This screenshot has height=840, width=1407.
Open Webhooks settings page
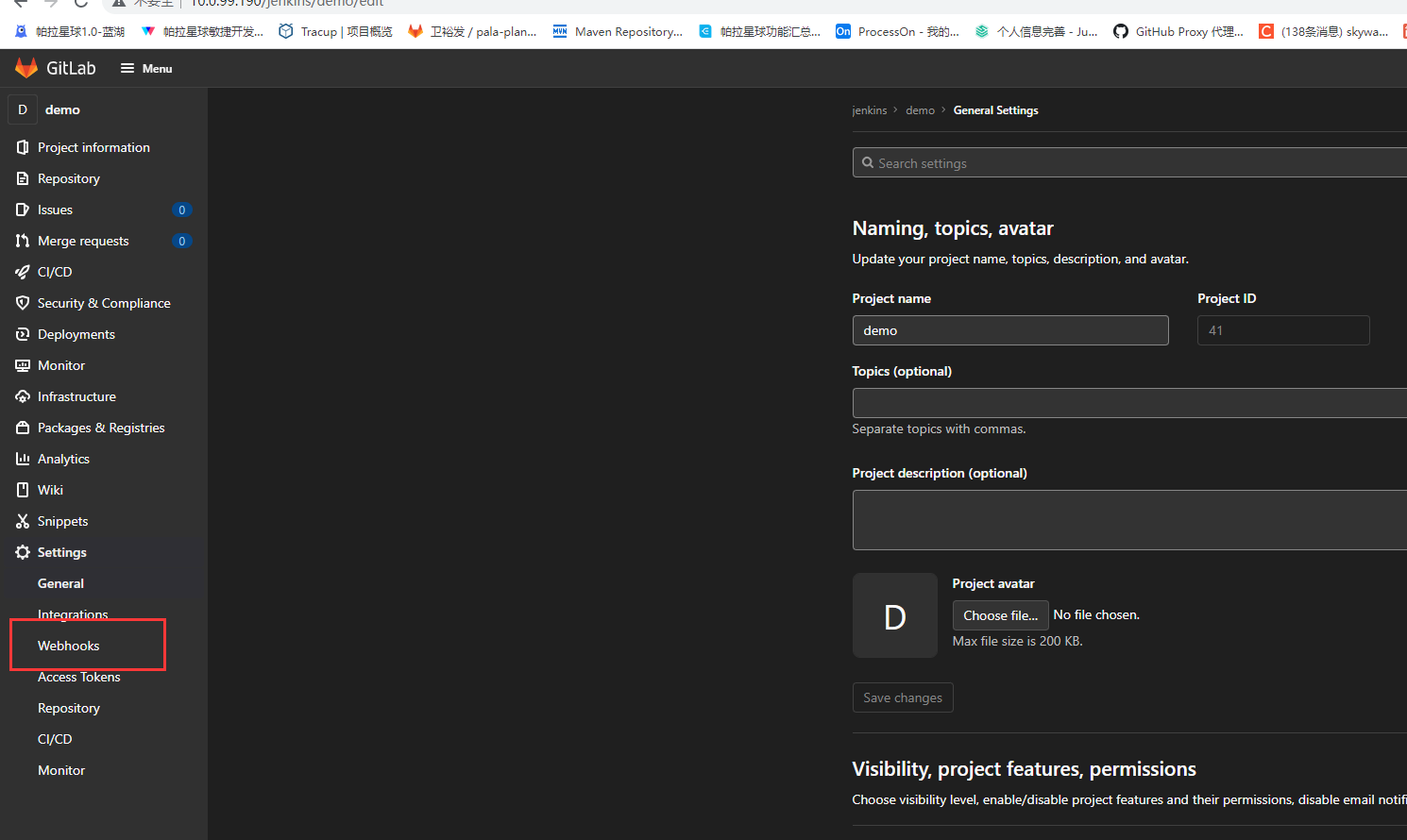pos(68,646)
